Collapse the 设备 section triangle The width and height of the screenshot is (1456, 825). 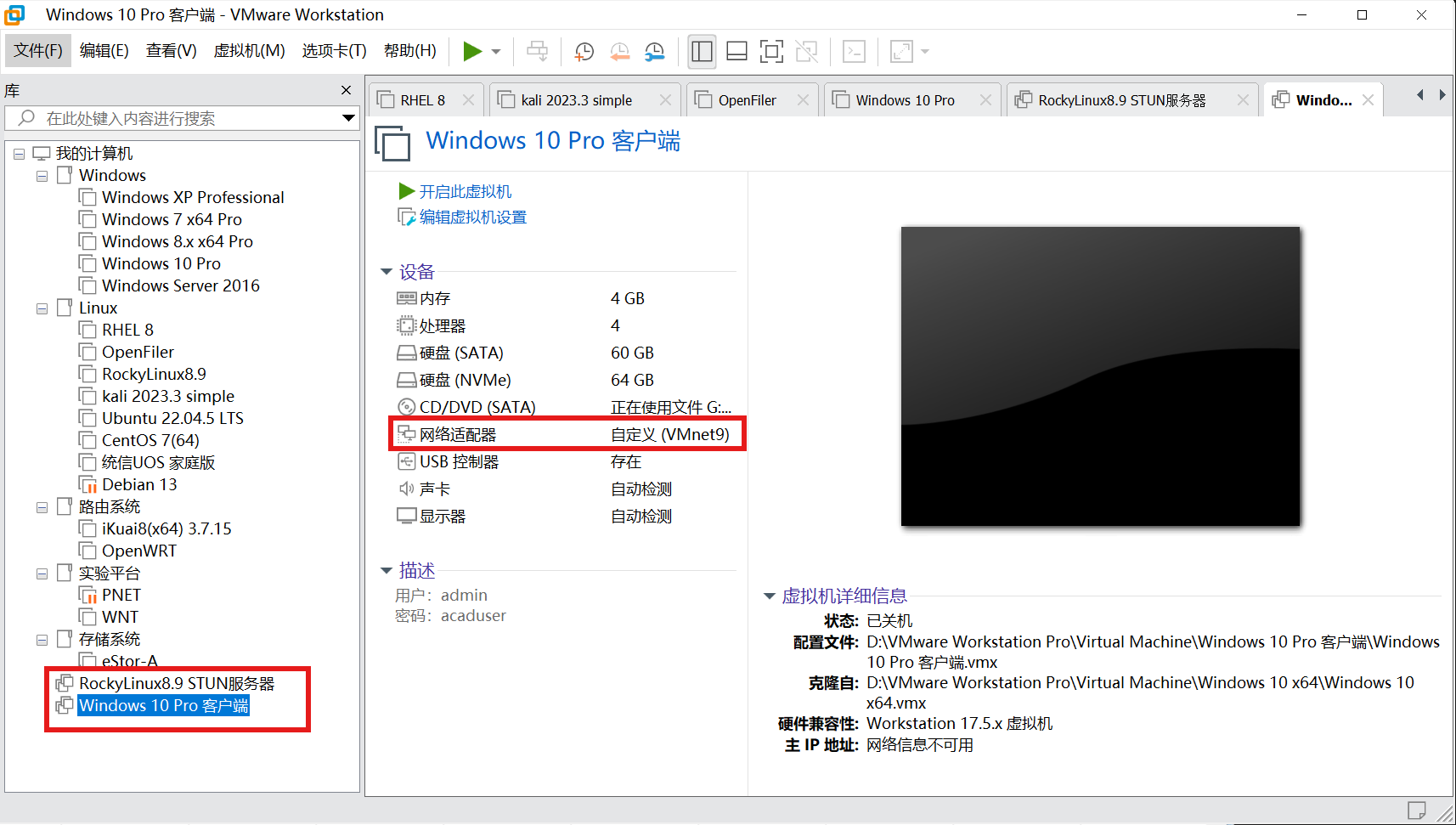coord(387,272)
